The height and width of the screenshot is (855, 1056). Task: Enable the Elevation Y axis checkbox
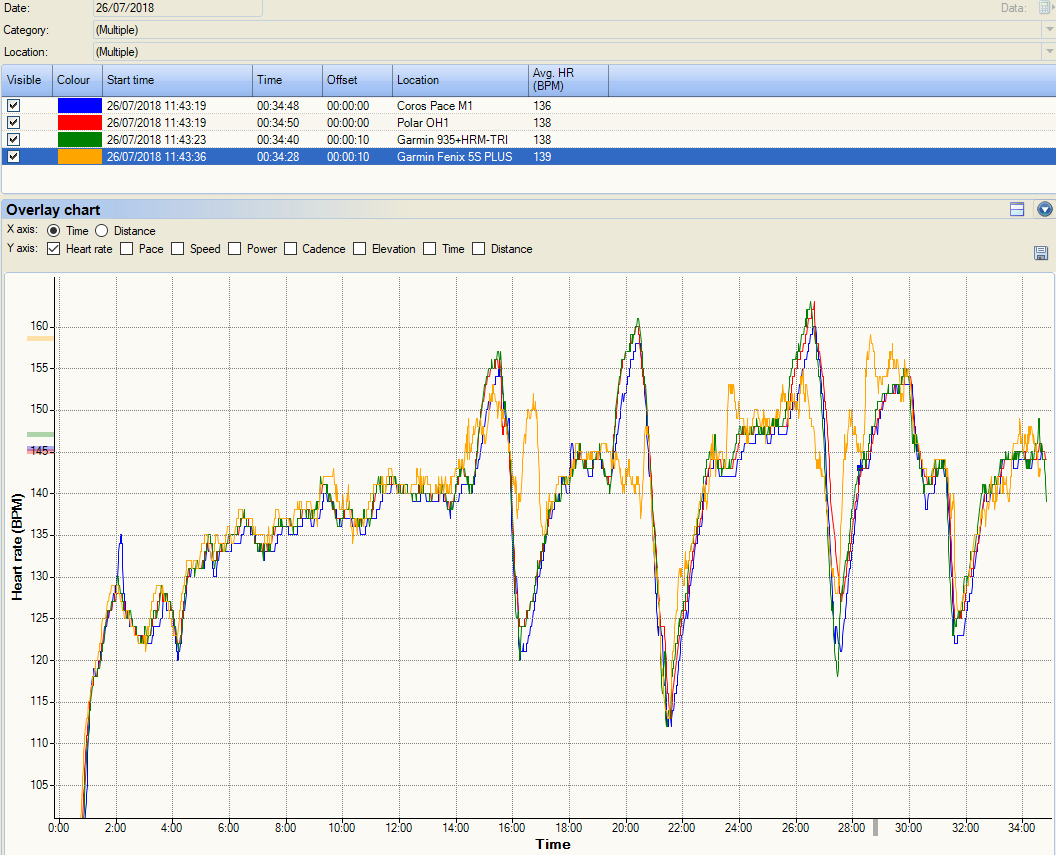pyautogui.click(x=360, y=249)
